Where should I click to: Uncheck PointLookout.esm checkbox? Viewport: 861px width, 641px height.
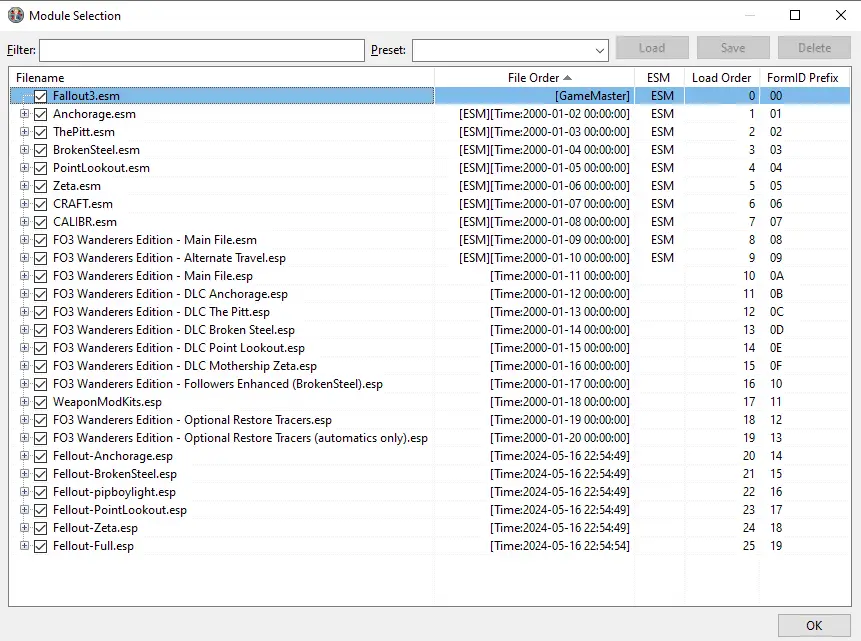41,168
